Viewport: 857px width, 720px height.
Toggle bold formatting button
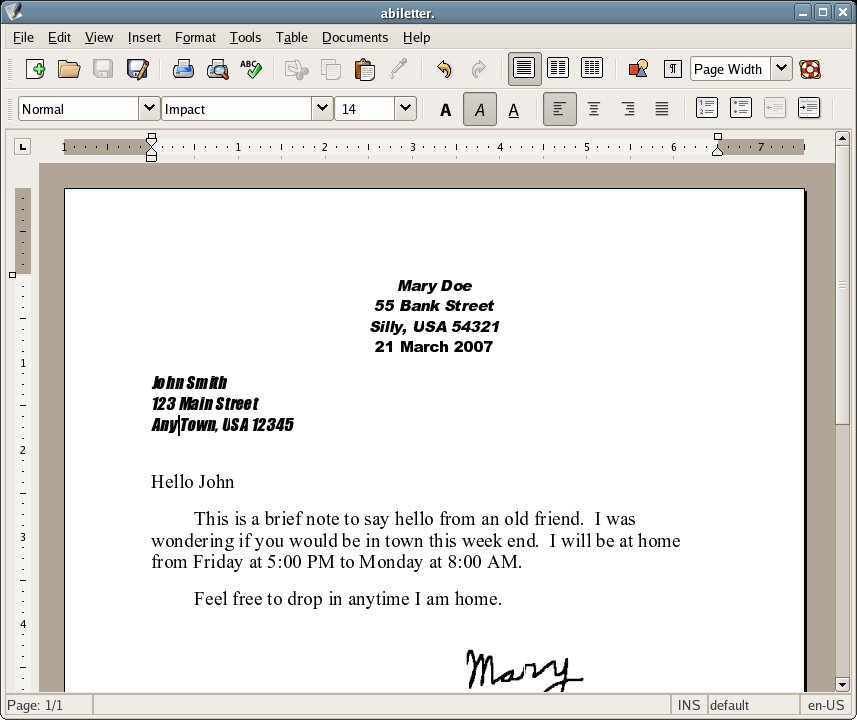tap(446, 109)
